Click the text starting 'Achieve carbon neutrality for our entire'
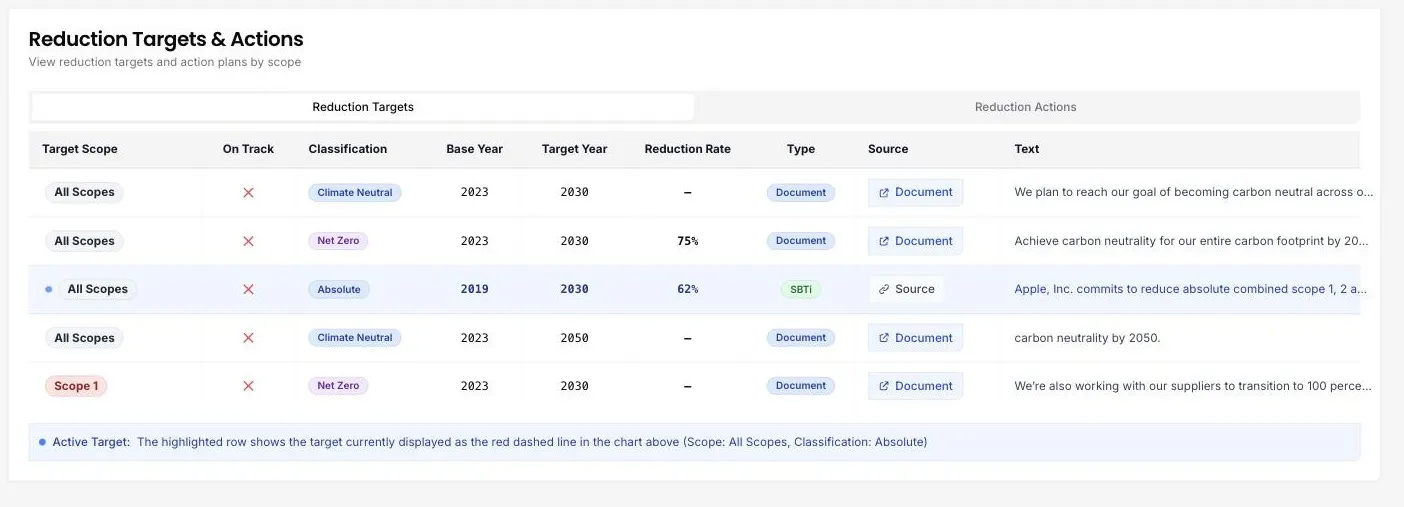 click(x=1191, y=241)
